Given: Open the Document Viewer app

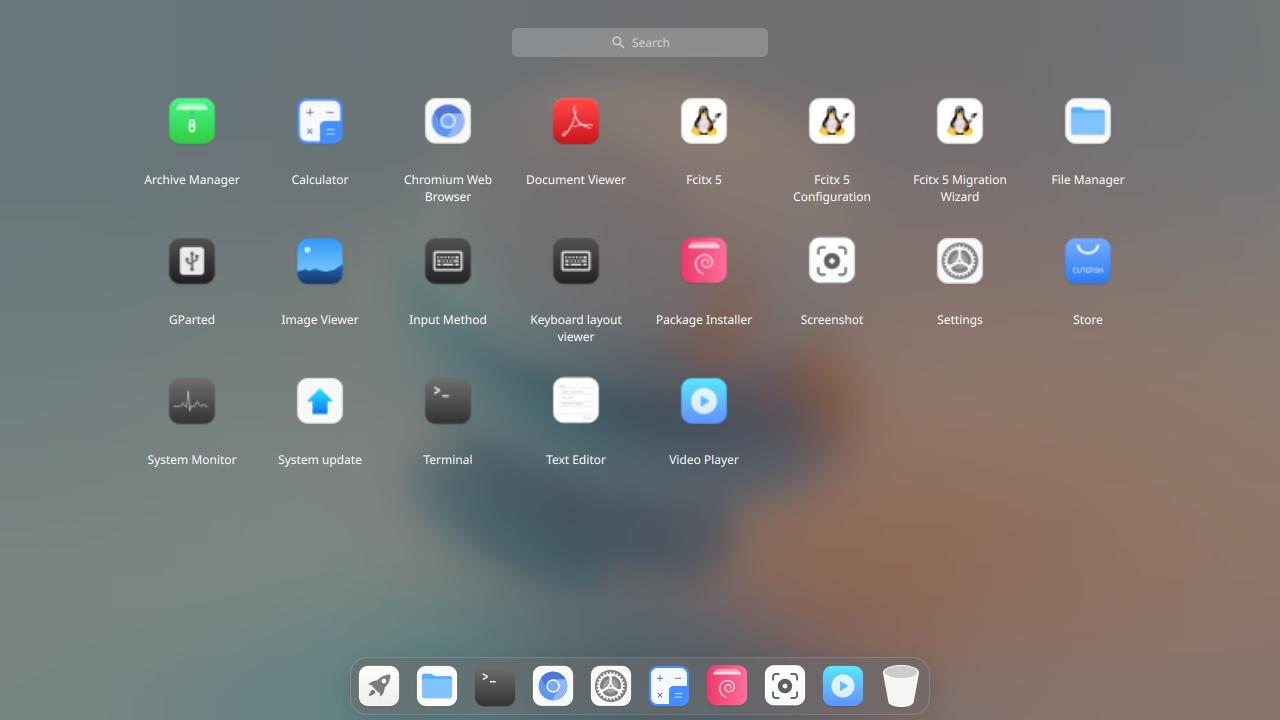Looking at the screenshot, I should click(x=576, y=121).
